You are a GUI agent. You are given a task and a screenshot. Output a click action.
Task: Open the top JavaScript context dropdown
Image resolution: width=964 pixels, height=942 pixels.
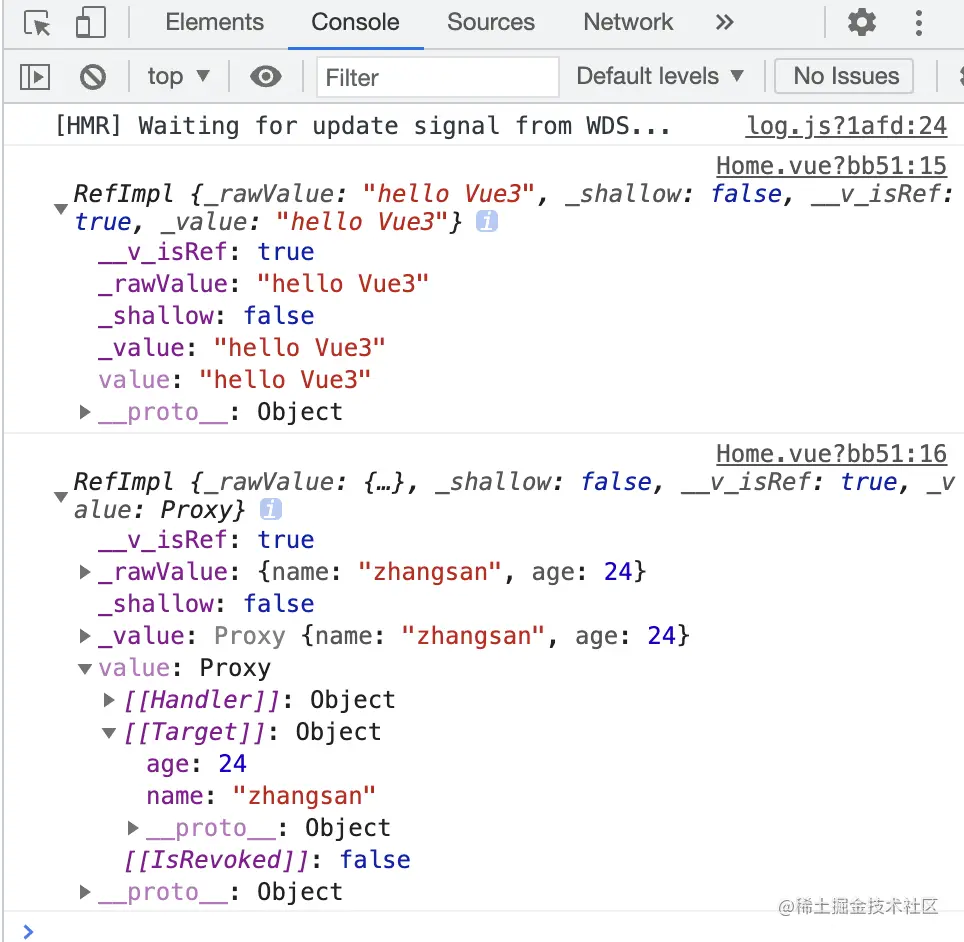click(x=178, y=77)
